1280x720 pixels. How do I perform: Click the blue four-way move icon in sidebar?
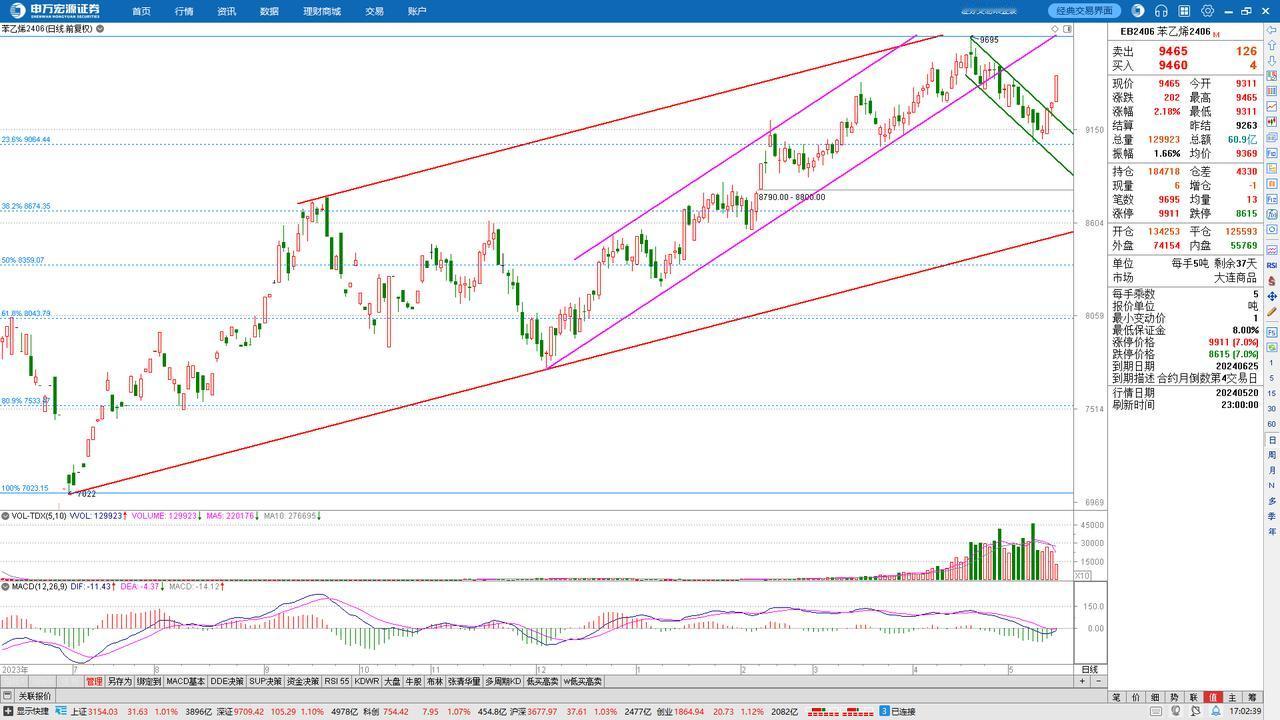tap(1272, 297)
